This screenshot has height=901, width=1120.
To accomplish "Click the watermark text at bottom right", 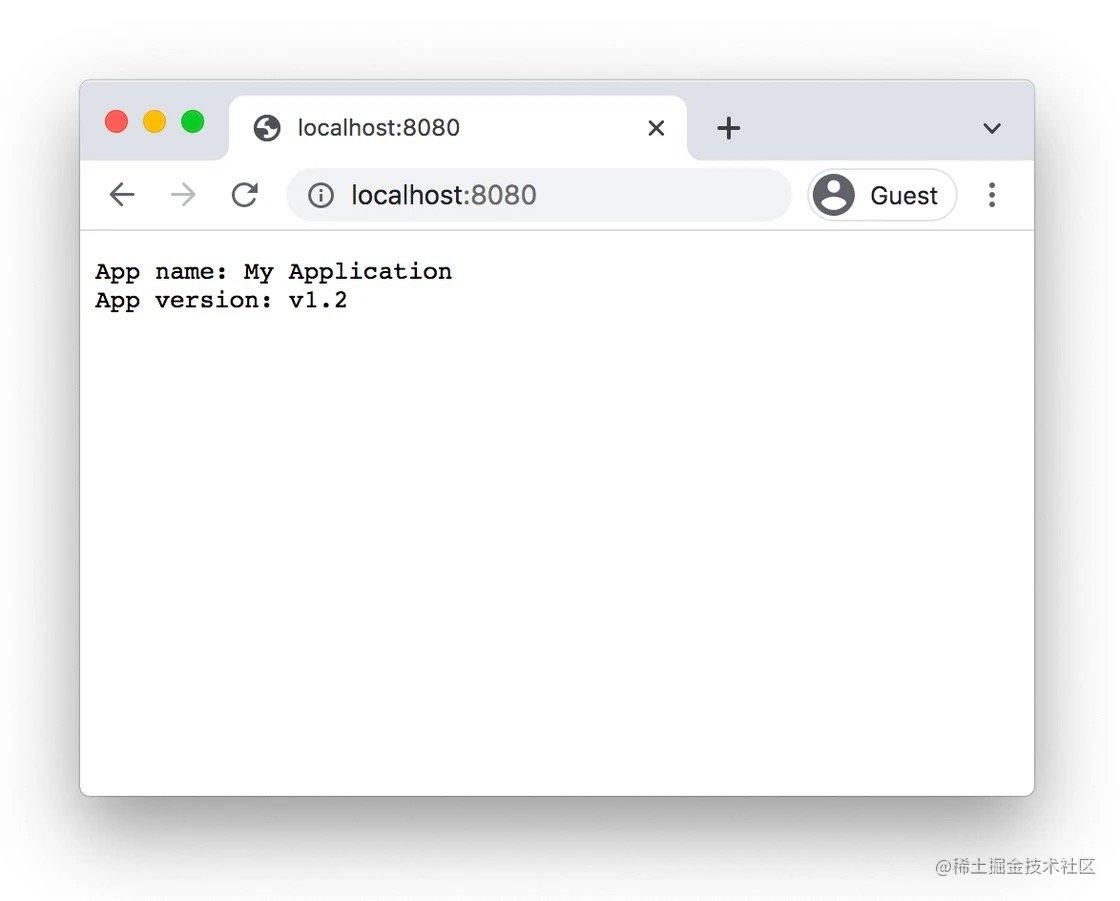I will pos(1015,866).
